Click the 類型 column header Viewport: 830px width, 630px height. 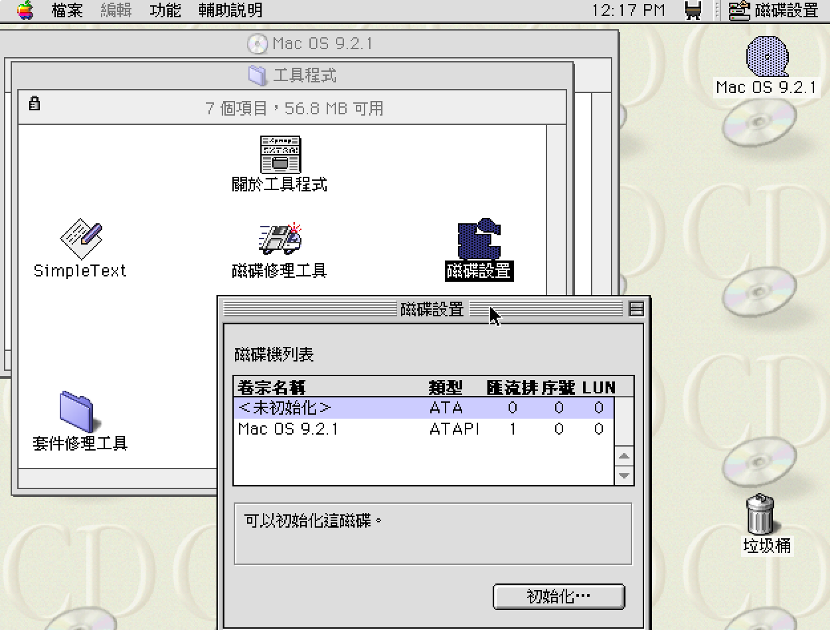[446, 388]
